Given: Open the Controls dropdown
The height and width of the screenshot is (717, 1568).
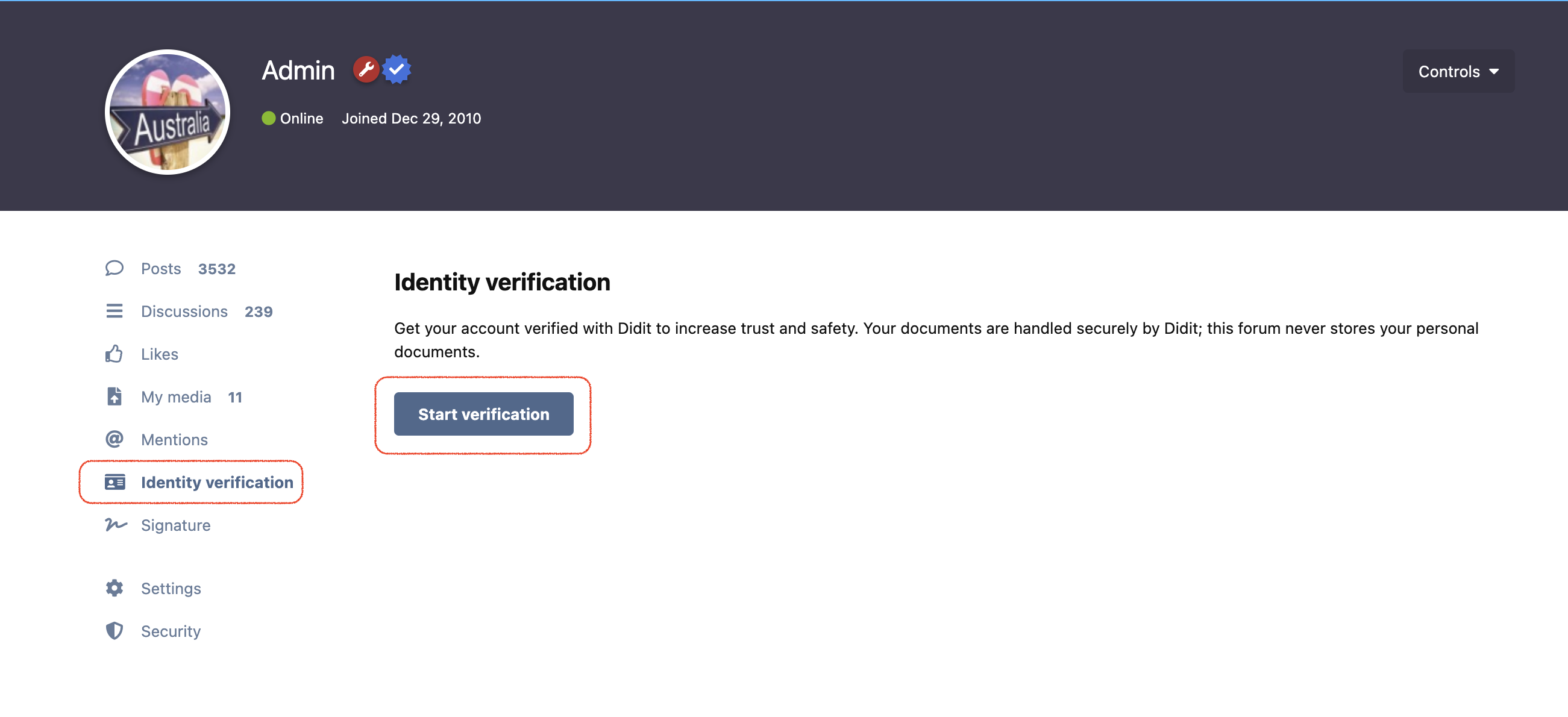Looking at the screenshot, I should tap(1458, 71).
